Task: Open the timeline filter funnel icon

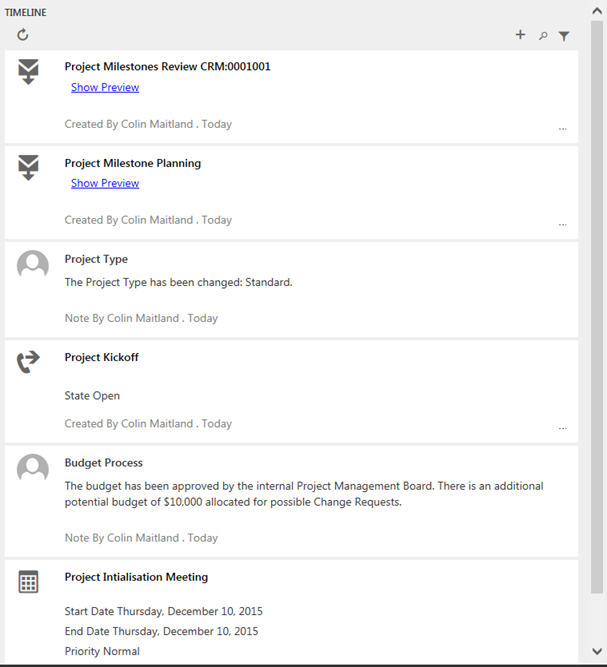Action: (x=564, y=36)
